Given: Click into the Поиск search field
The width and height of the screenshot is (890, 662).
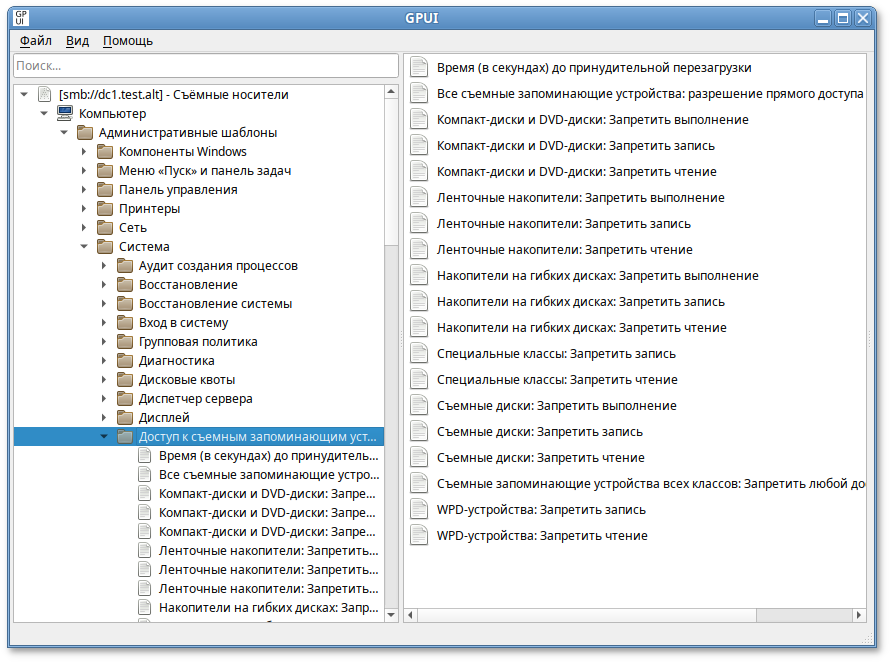Looking at the screenshot, I should [x=205, y=66].
